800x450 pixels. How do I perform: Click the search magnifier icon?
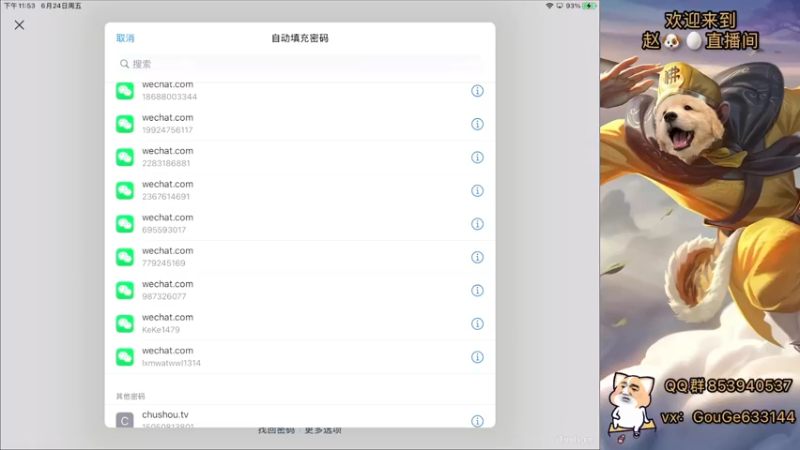point(124,64)
